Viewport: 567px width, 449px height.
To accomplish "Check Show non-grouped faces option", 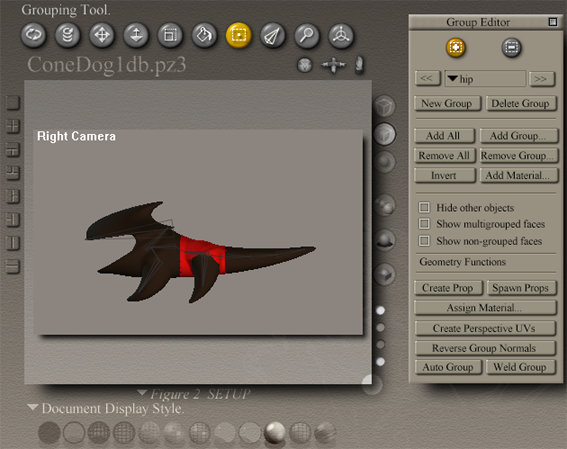I will pos(424,241).
